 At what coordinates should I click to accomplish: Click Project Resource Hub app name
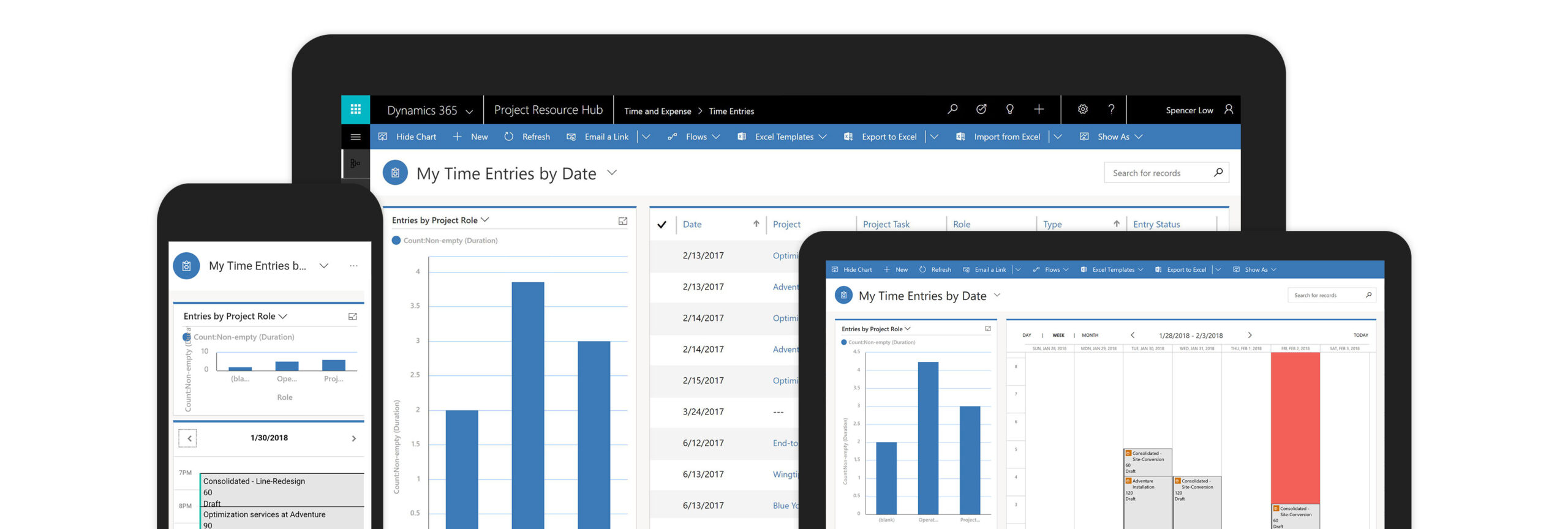click(548, 110)
